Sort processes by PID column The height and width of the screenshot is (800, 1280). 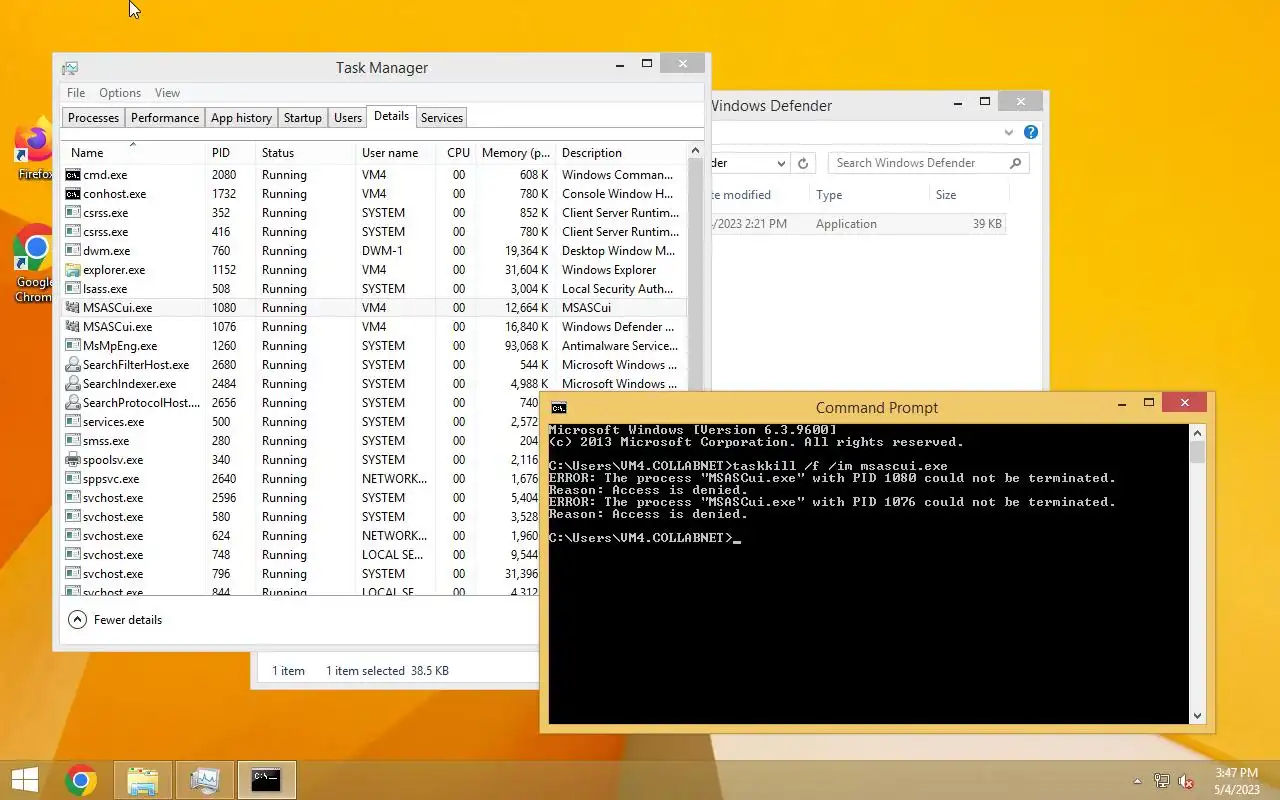[x=230, y=153]
